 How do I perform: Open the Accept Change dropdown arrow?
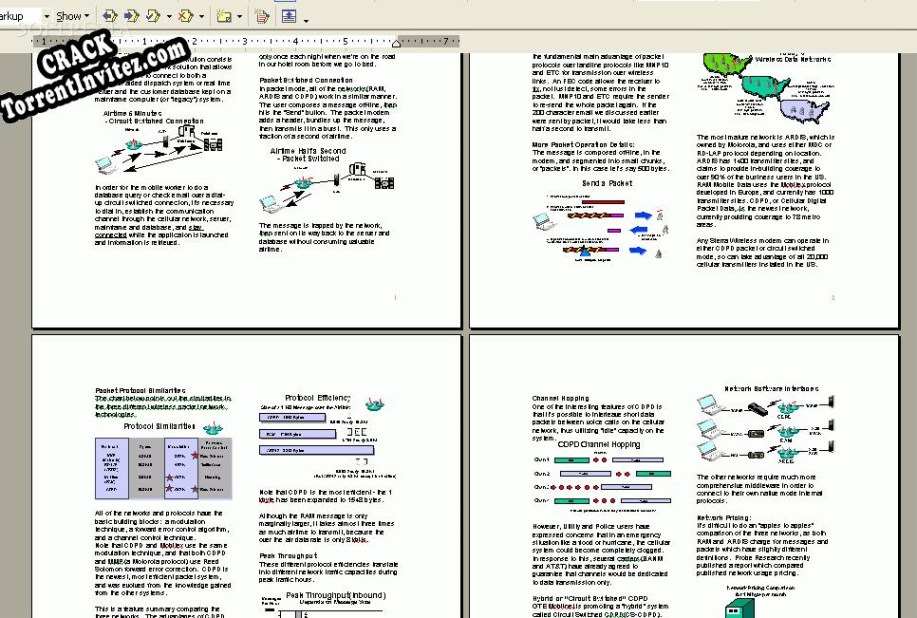tap(170, 16)
